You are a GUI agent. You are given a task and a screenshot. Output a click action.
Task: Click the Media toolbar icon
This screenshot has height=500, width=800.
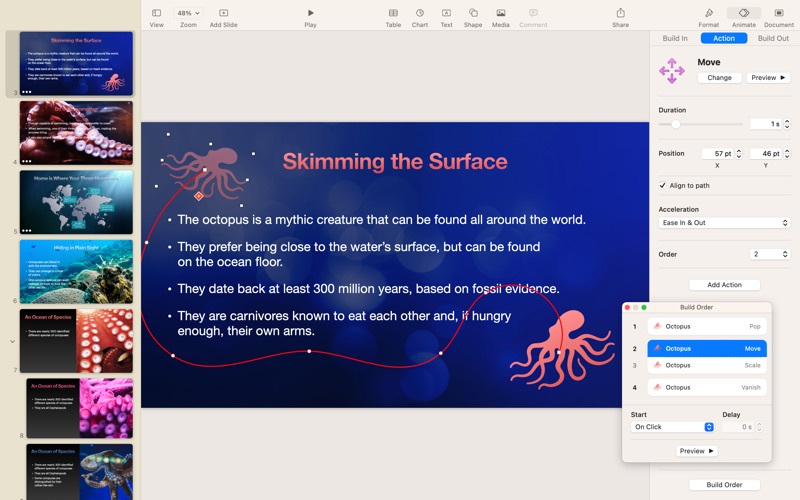click(500, 13)
